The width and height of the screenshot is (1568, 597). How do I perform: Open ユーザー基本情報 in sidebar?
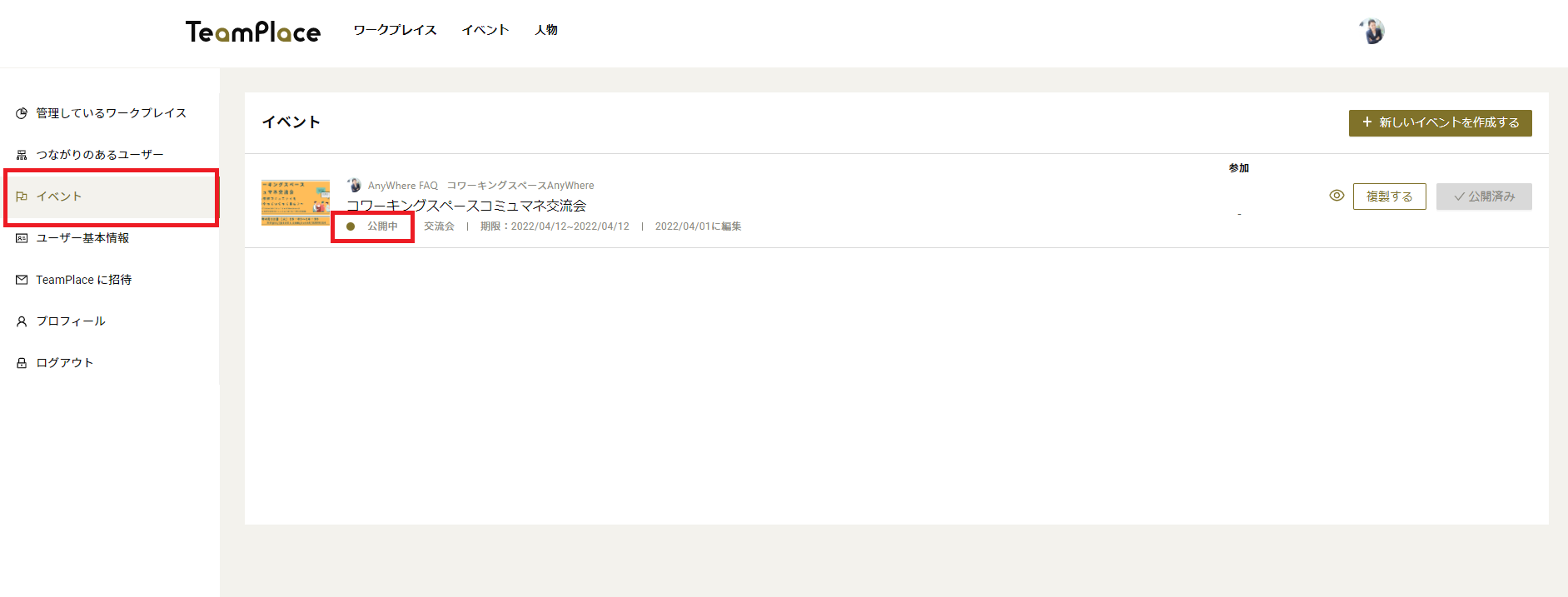pos(110,238)
